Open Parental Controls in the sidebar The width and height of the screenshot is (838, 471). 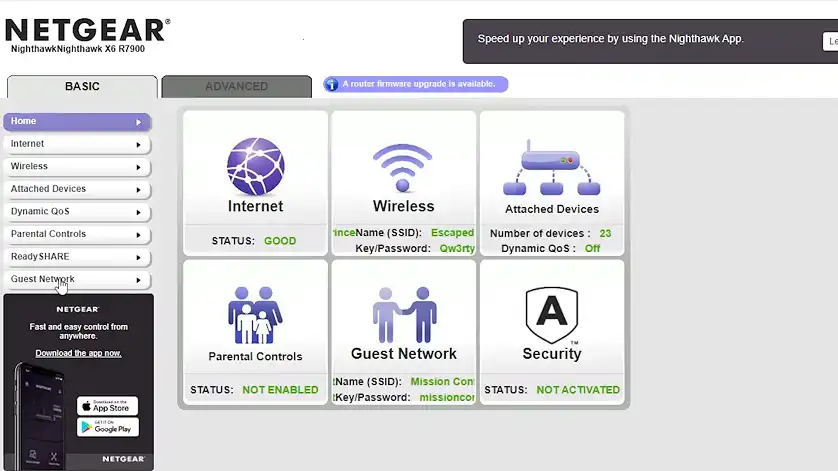77,234
